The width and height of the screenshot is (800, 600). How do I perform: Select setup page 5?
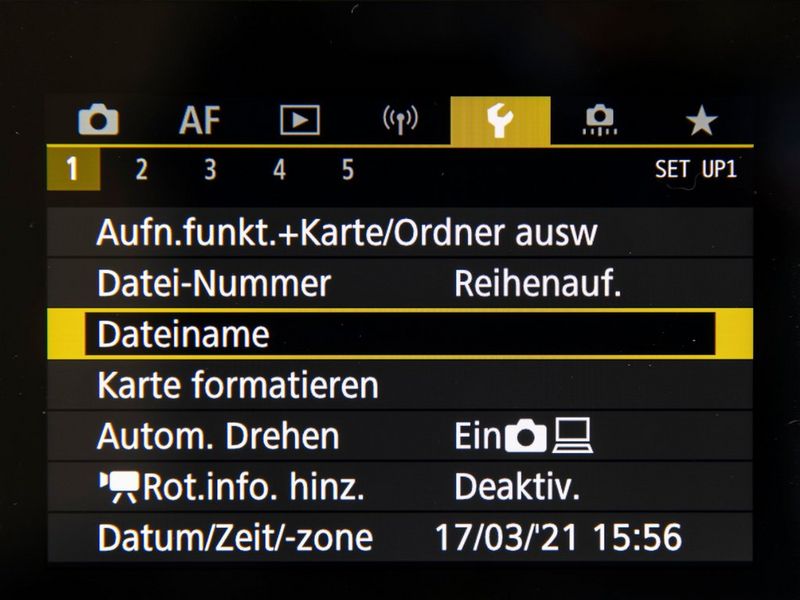point(348,169)
